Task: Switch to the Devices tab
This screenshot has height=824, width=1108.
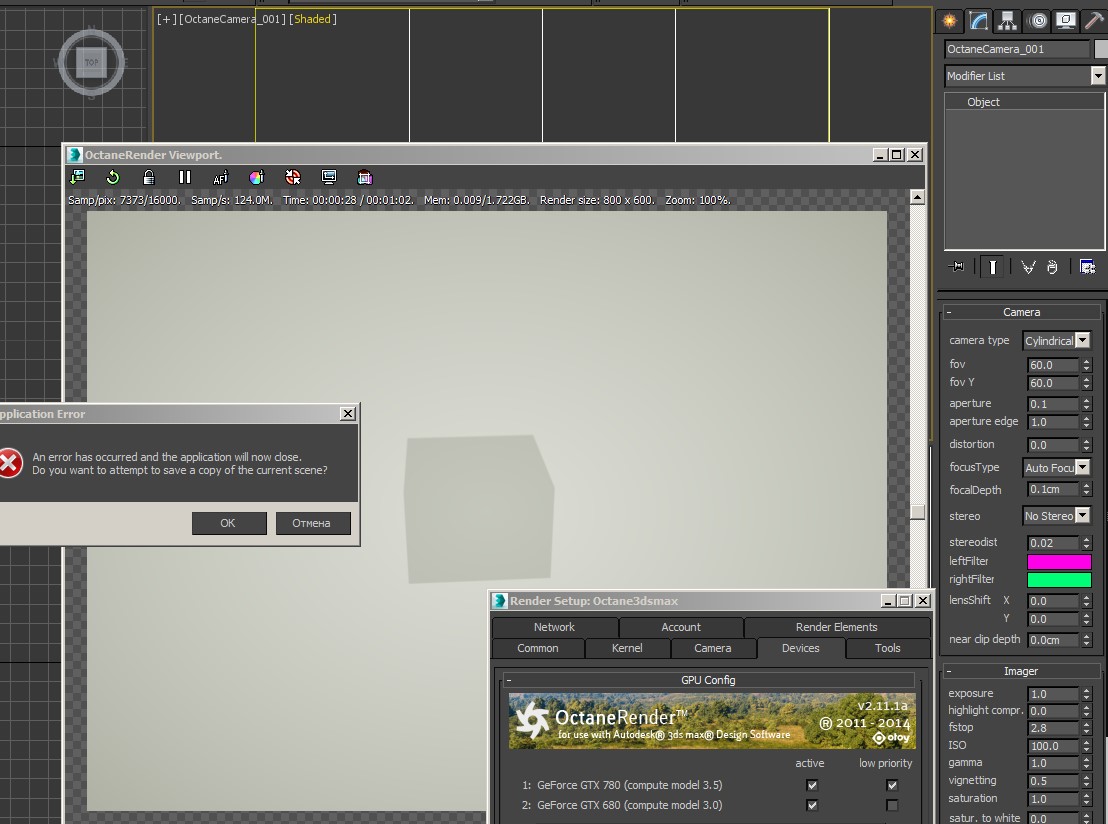Action: [x=801, y=648]
